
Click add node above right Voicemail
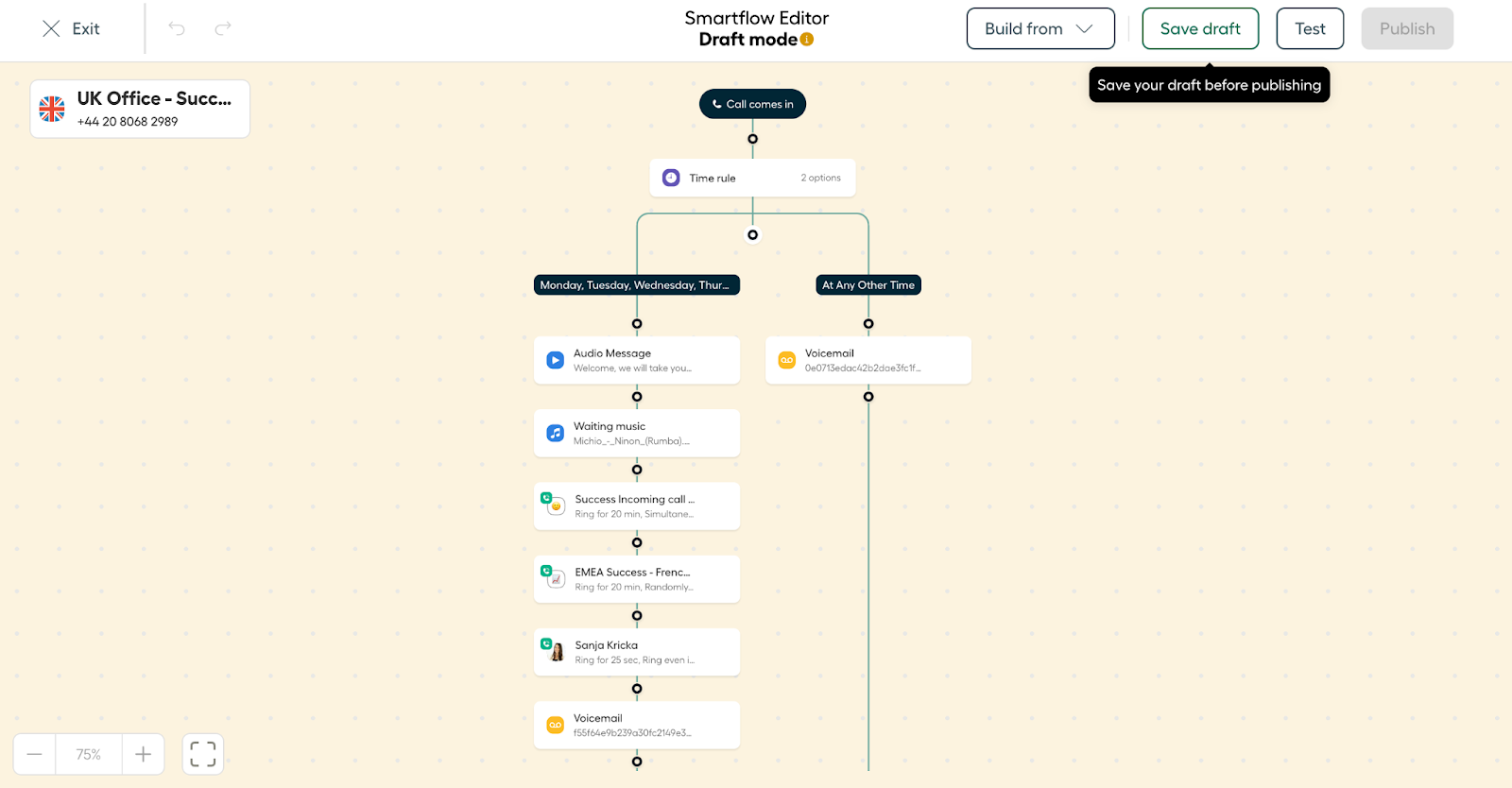click(x=868, y=324)
